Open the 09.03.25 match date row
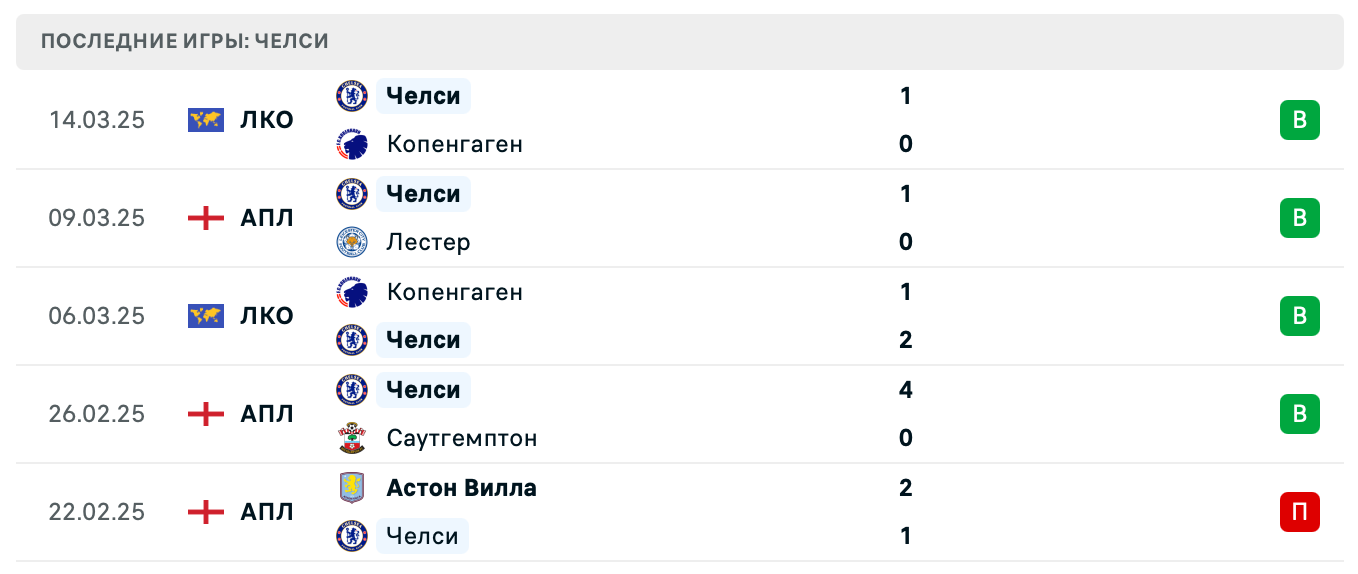The image size is (1358, 574). pyautogui.click(x=679, y=218)
